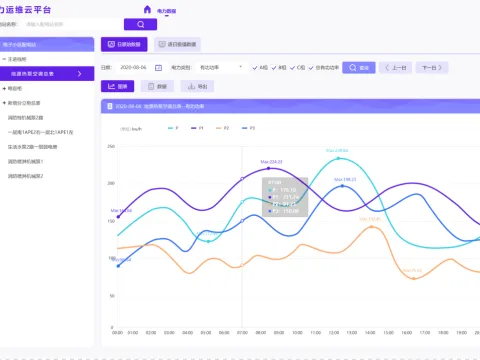Toggle the B相 checkbox

[279, 68]
